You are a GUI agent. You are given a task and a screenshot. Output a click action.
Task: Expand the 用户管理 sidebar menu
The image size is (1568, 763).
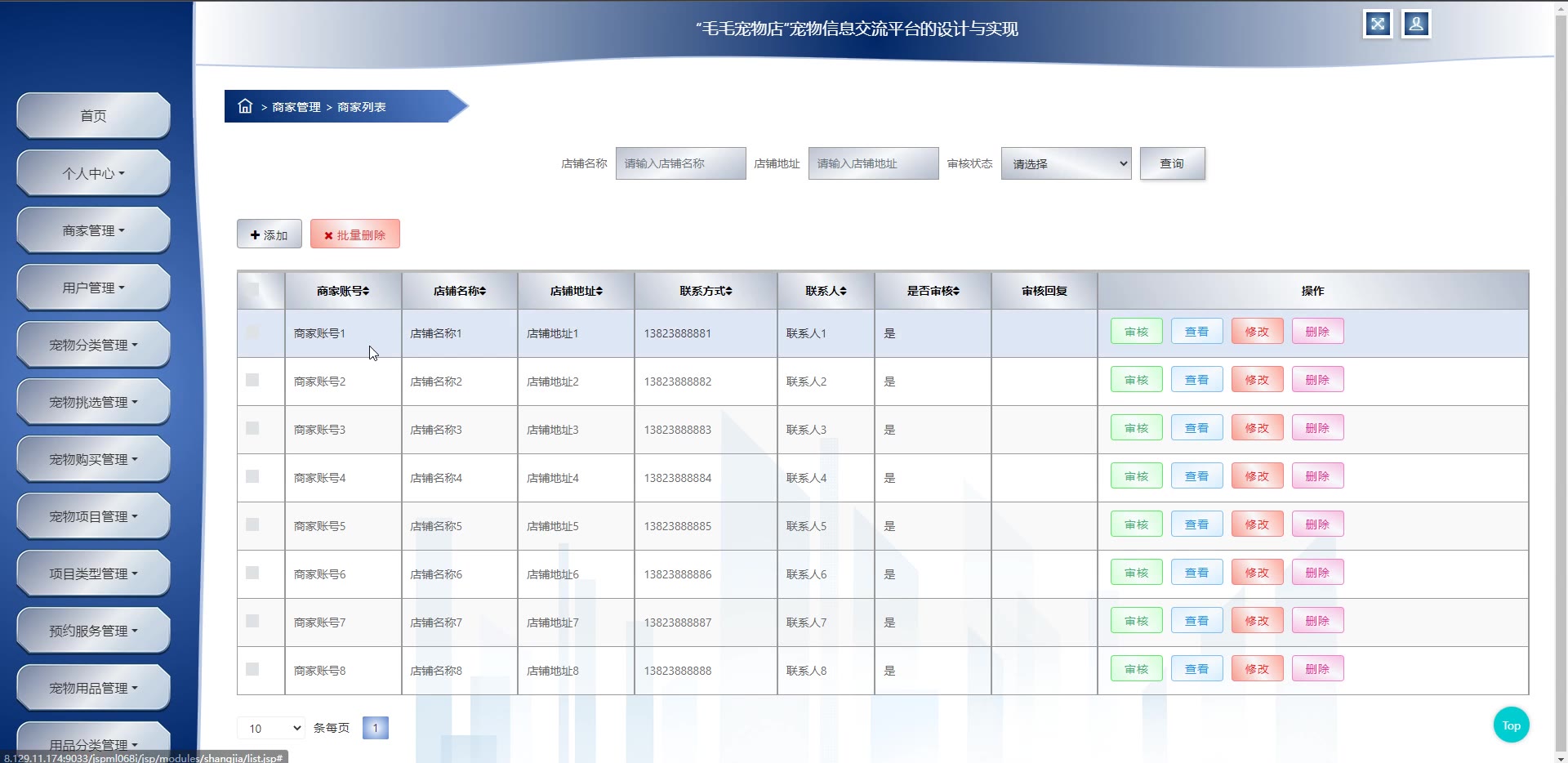click(x=93, y=288)
